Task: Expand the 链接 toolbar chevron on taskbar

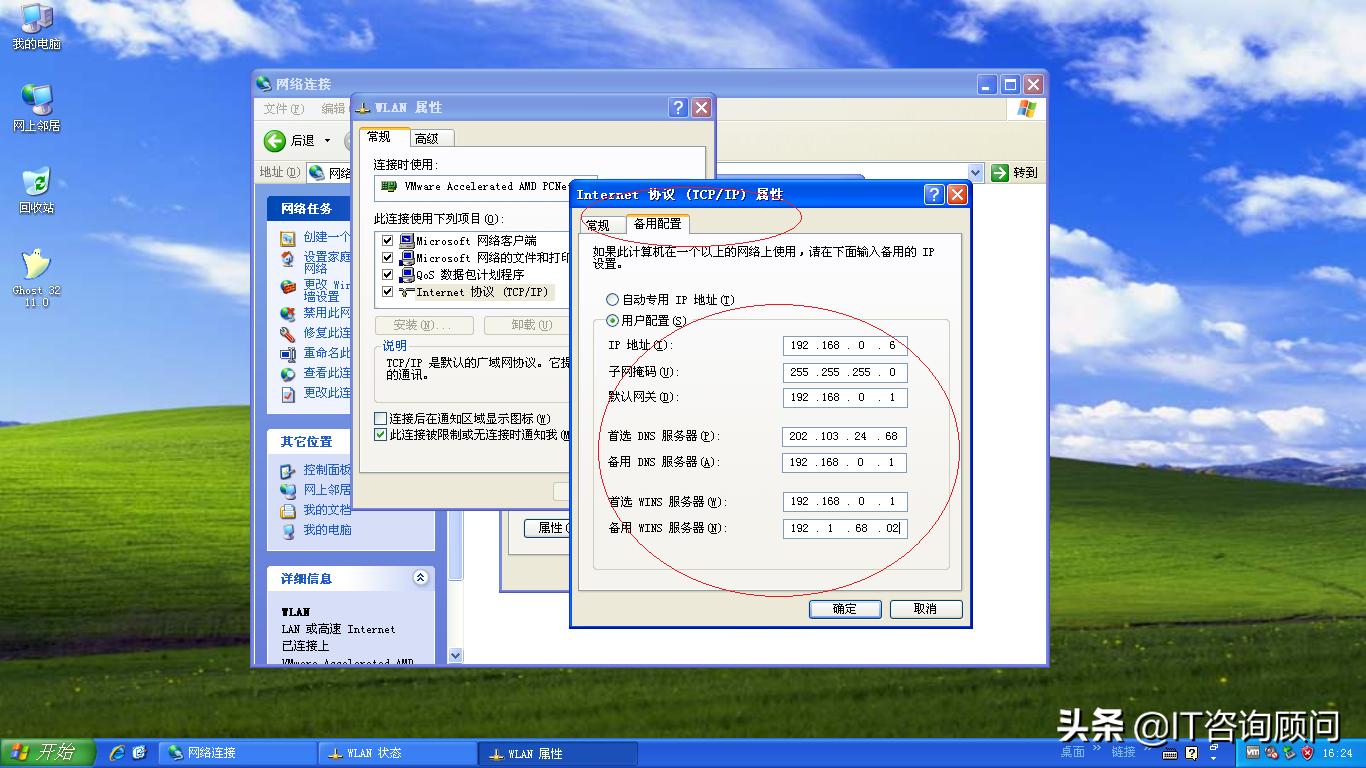Action: [1146, 750]
